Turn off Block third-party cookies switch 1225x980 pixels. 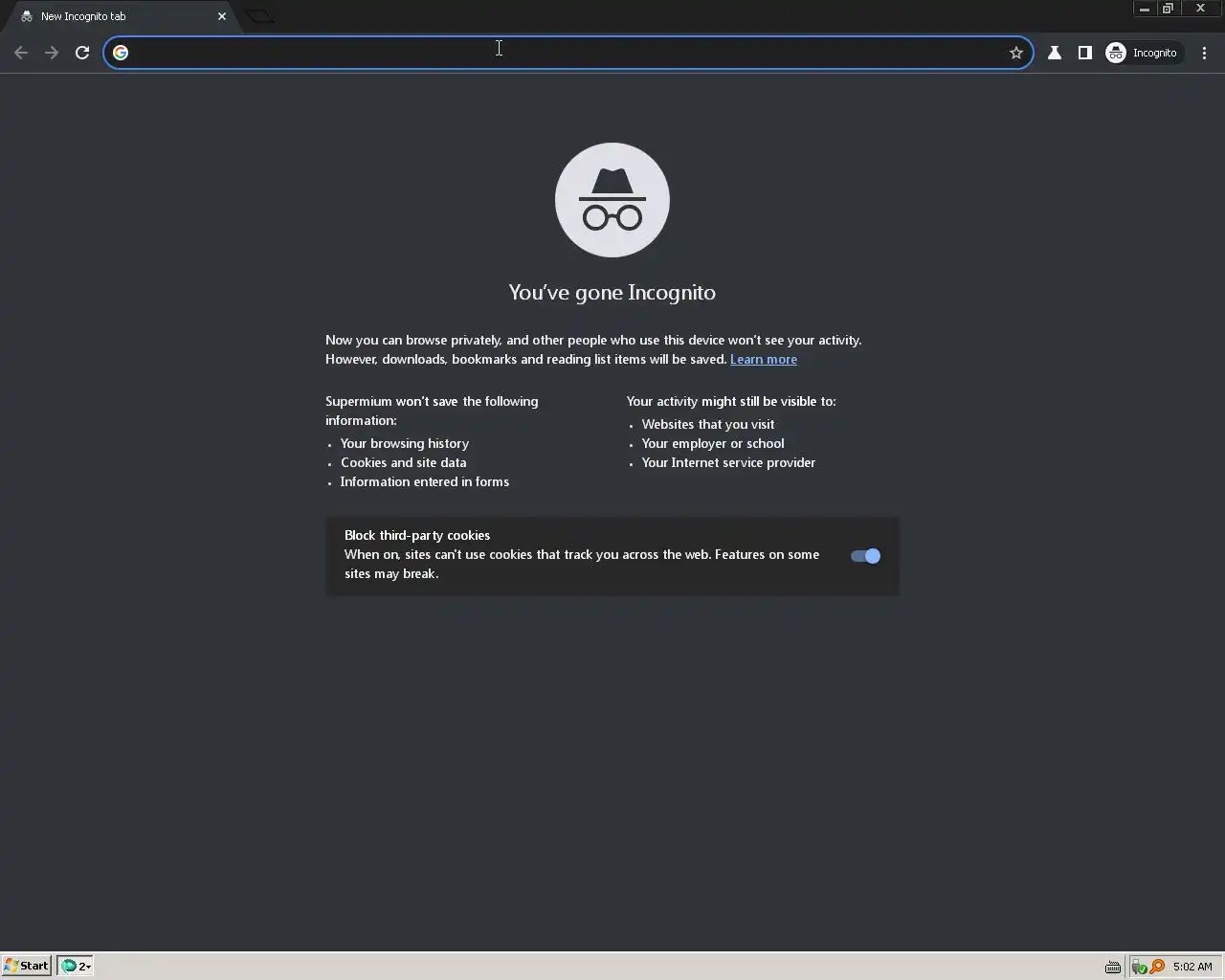[865, 556]
